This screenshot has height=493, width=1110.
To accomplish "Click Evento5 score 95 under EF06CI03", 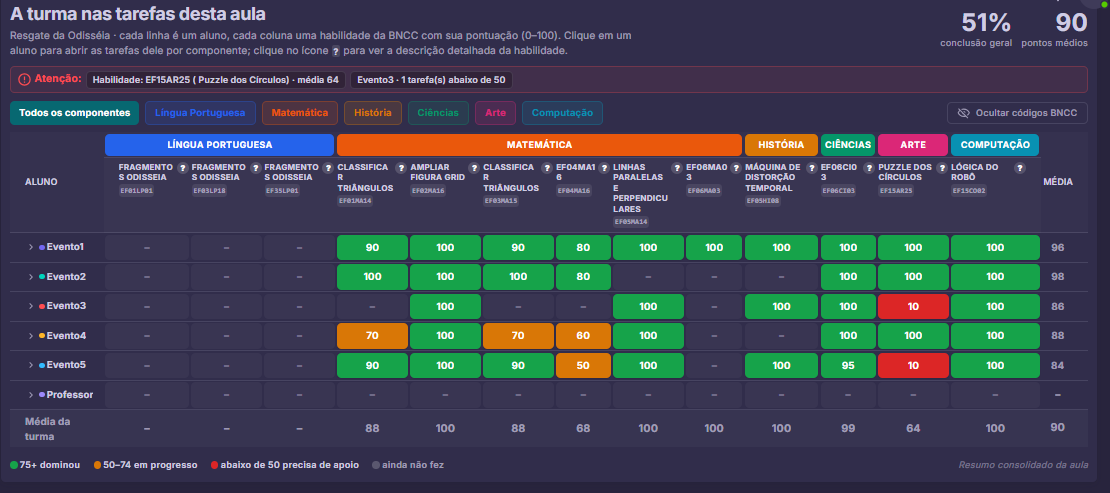I will pyautogui.click(x=848, y=365).
